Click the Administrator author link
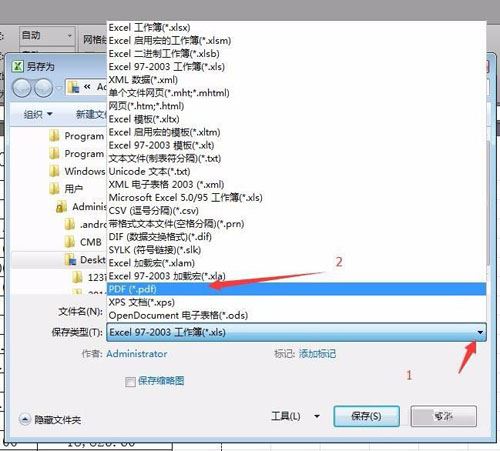The width and height of the screenshot is (500, 451). 137,354
